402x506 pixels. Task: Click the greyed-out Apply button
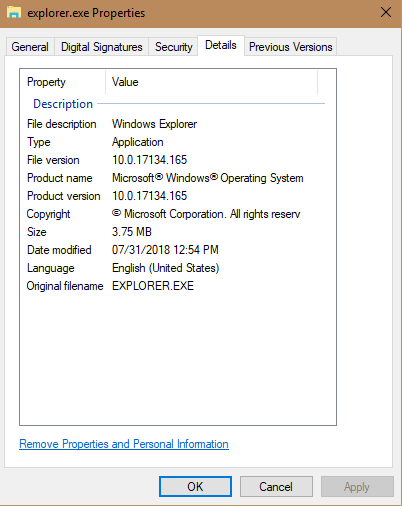click(x=357, y=487)
